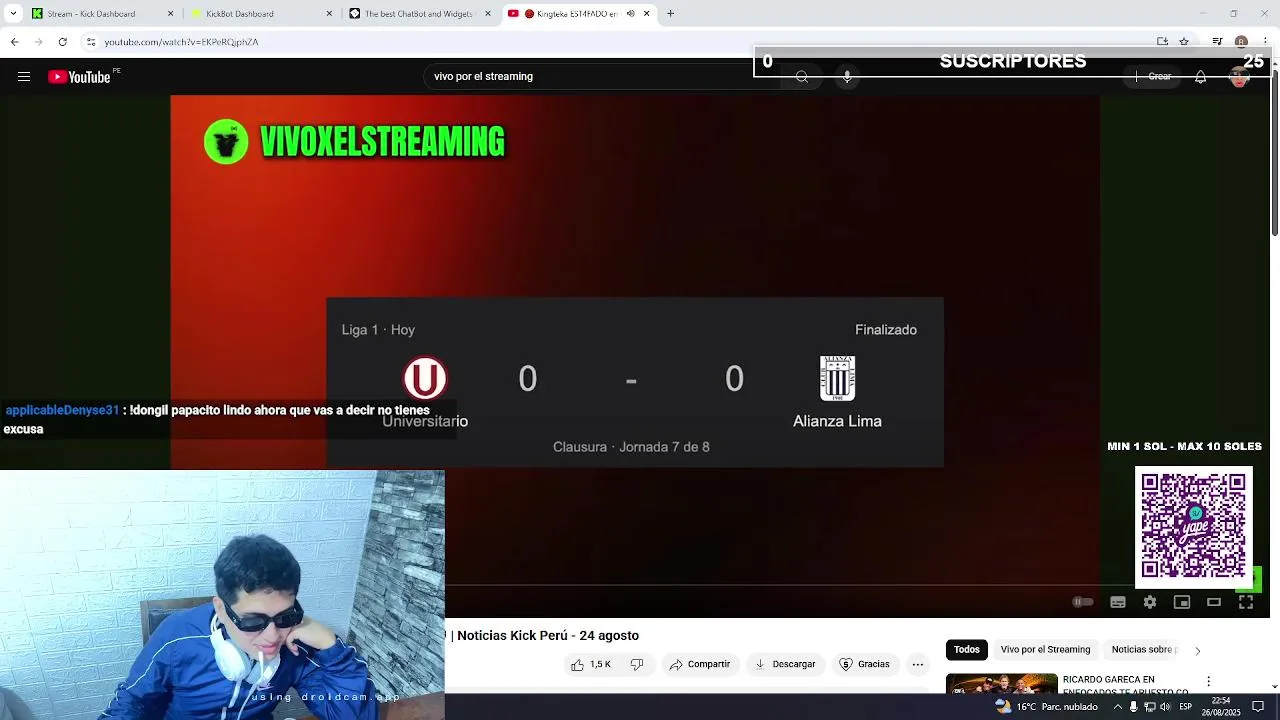This screenshot has width=1280, height=720.
Task: Share the video with Compartir
Action: [700, 664]
